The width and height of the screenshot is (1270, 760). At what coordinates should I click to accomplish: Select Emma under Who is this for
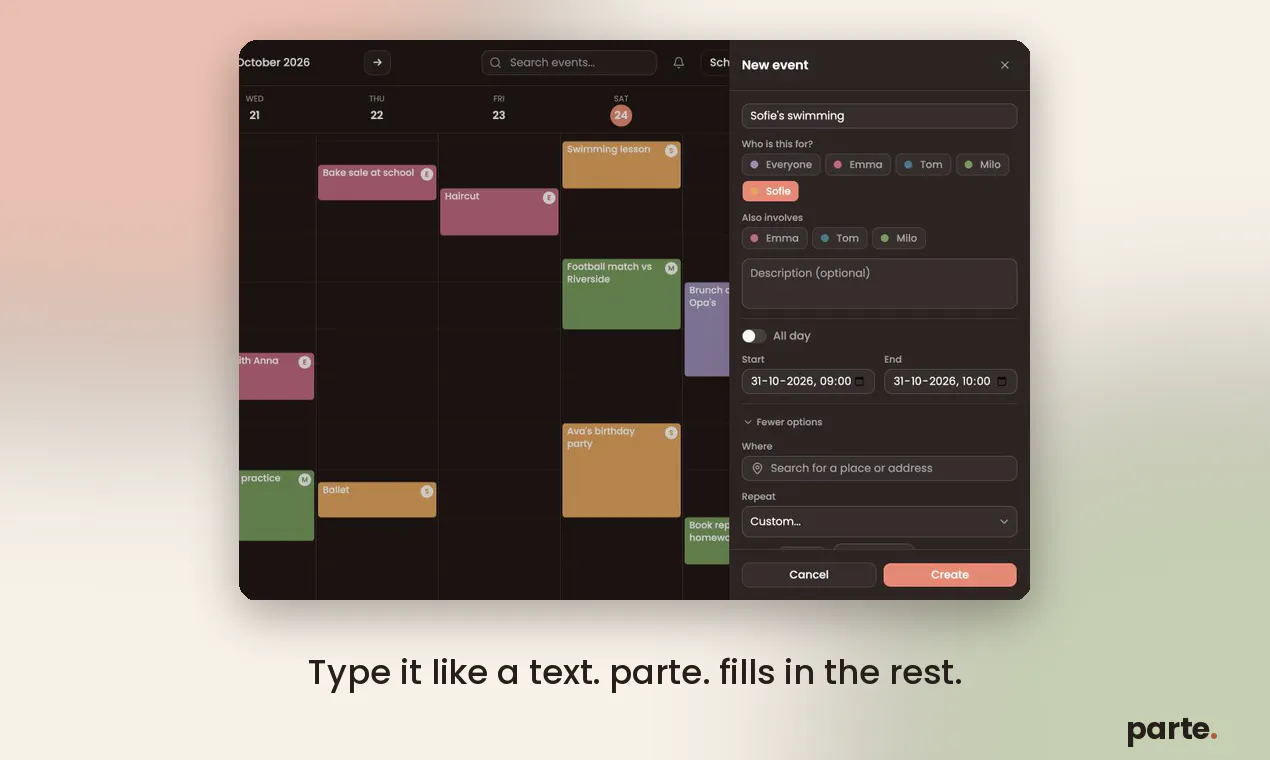858,165
